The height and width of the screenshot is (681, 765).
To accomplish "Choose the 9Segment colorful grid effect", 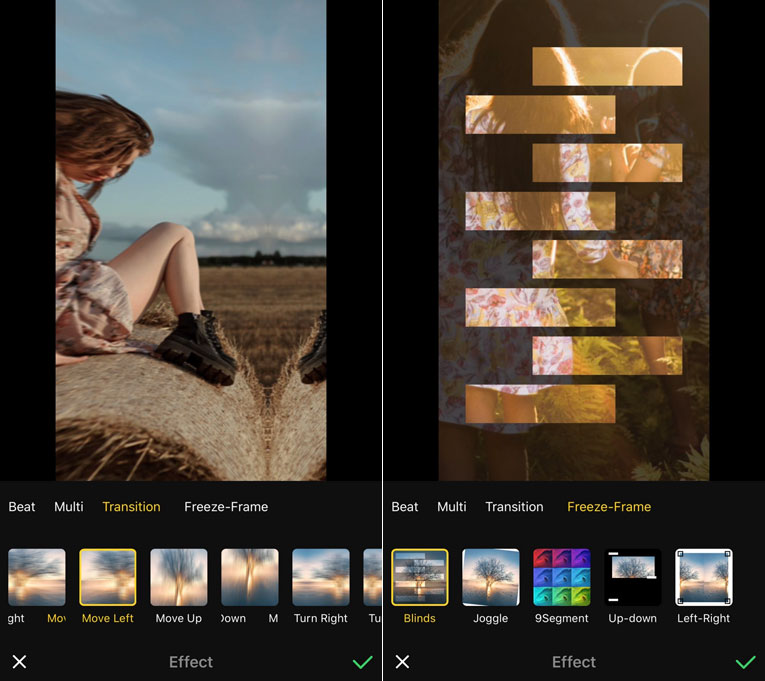I will (561, 578).
